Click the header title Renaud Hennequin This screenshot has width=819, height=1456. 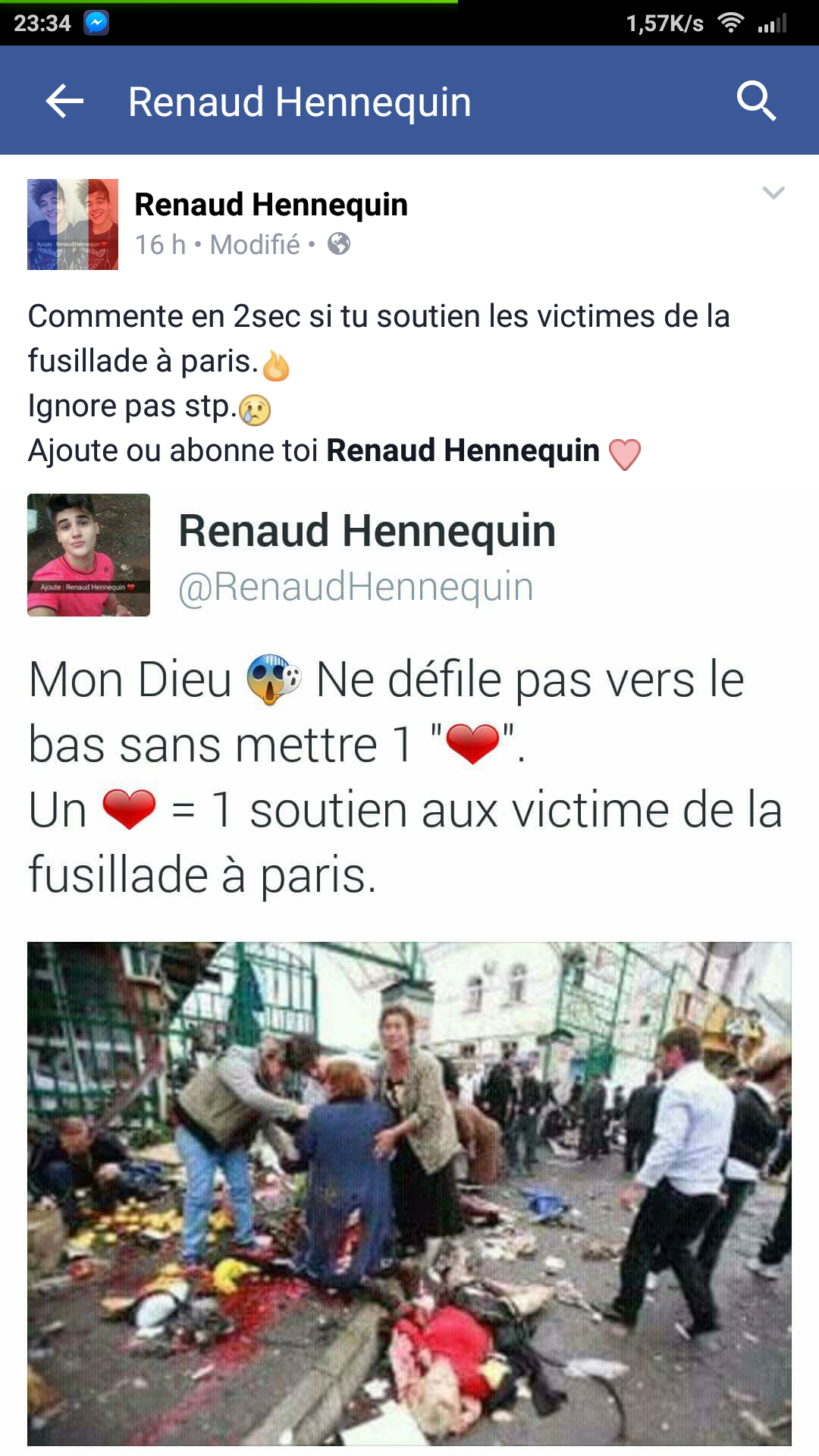point(300,102)
